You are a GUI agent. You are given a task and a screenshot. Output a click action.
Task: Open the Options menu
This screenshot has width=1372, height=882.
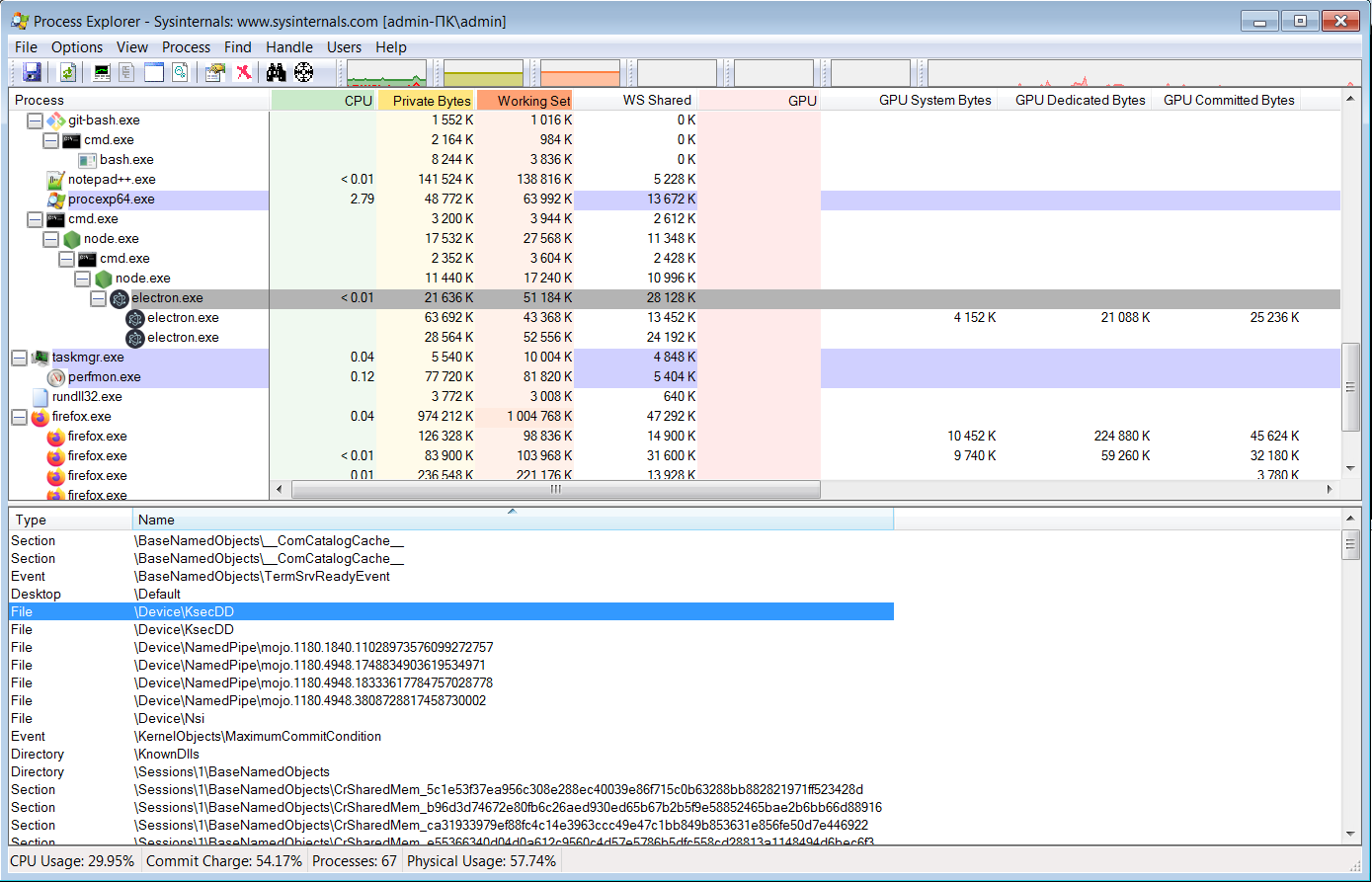pos(77,46)
